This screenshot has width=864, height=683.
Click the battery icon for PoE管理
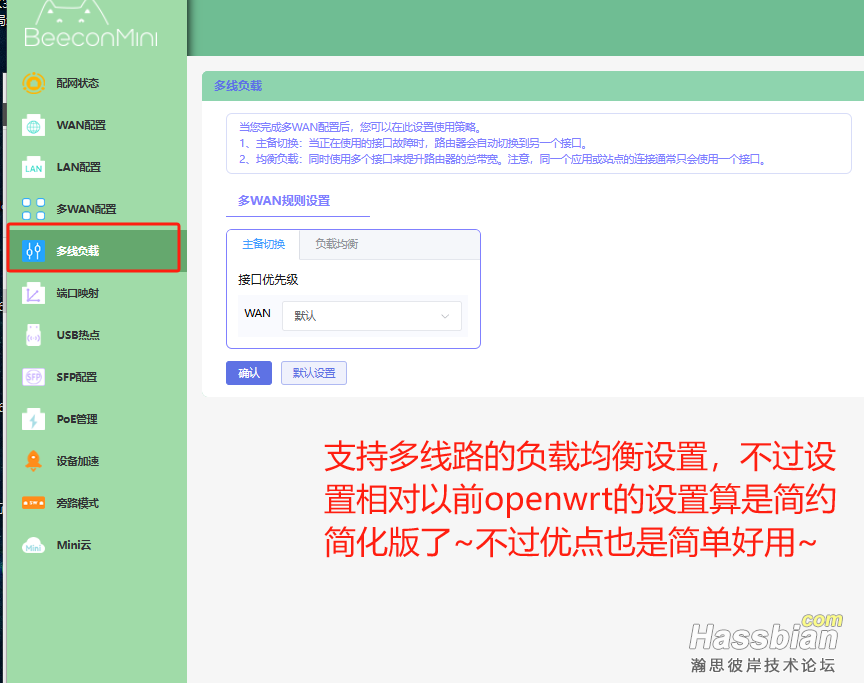[34, 419]
